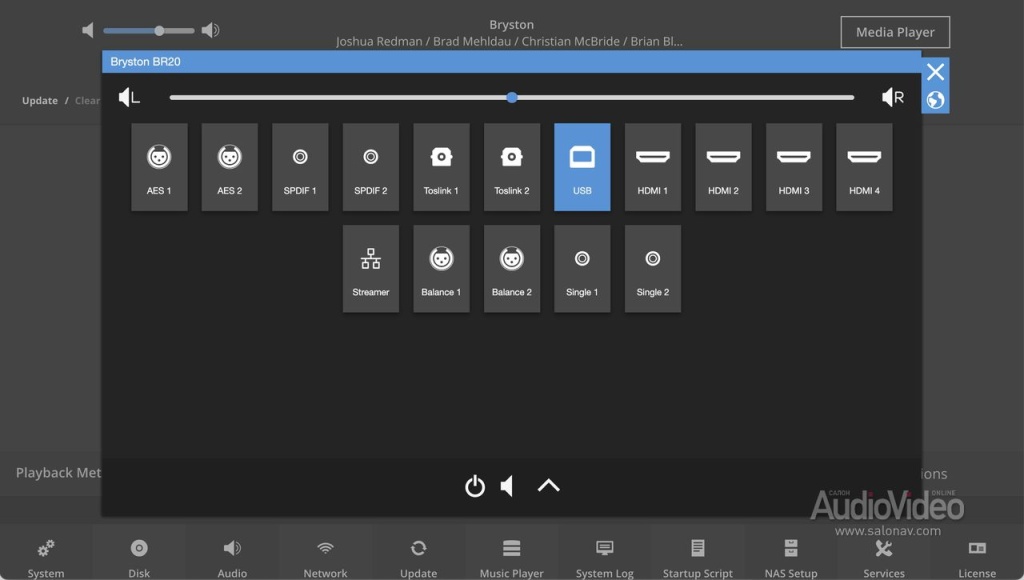The width and height of the screenshot is (1024, 580).
Task: Select the Streamer network input
Action: pyautogui.click(x=370, y=268)
